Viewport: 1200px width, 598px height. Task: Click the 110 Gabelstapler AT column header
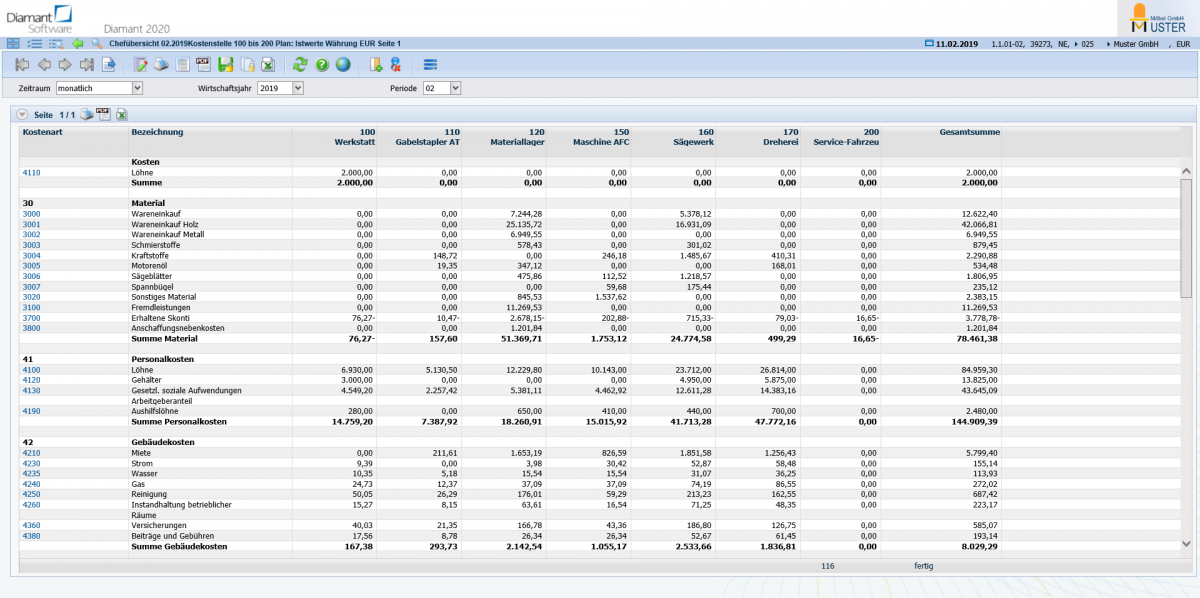point(427,137)
